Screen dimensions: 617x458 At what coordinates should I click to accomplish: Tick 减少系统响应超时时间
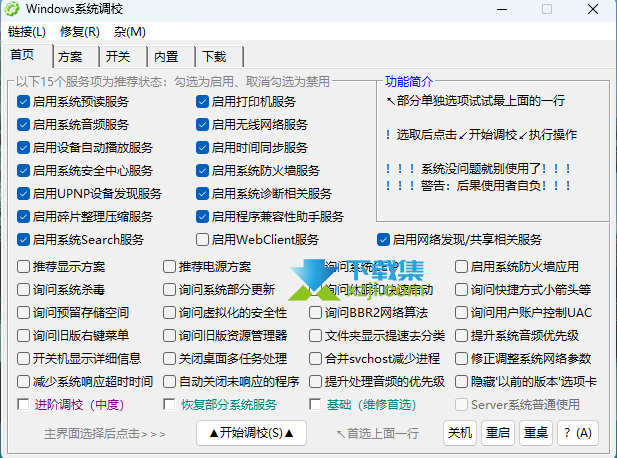(x=23, y=382)
